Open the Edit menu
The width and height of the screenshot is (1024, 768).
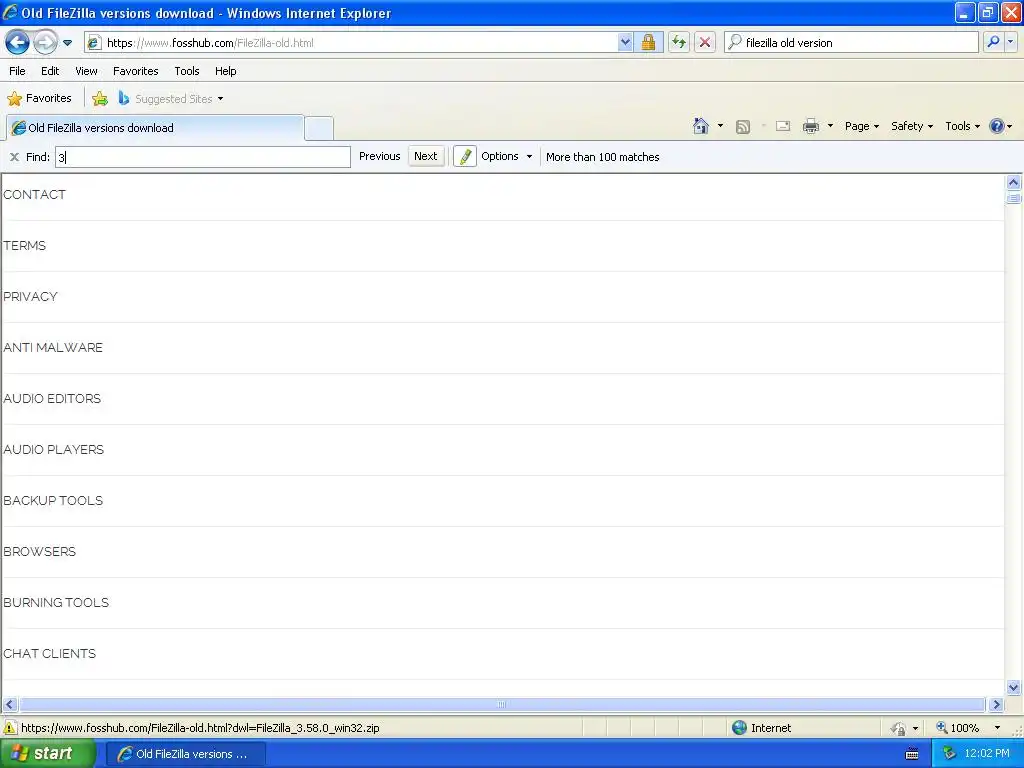pyautogui.click(x=50, y=71)
